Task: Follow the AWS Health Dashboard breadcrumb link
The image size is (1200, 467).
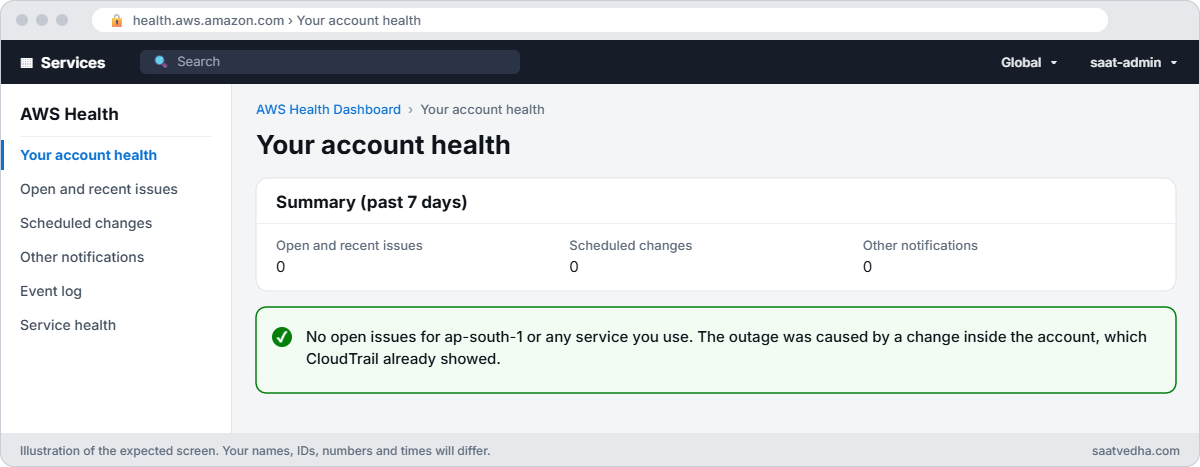Action: coord(328,110)
